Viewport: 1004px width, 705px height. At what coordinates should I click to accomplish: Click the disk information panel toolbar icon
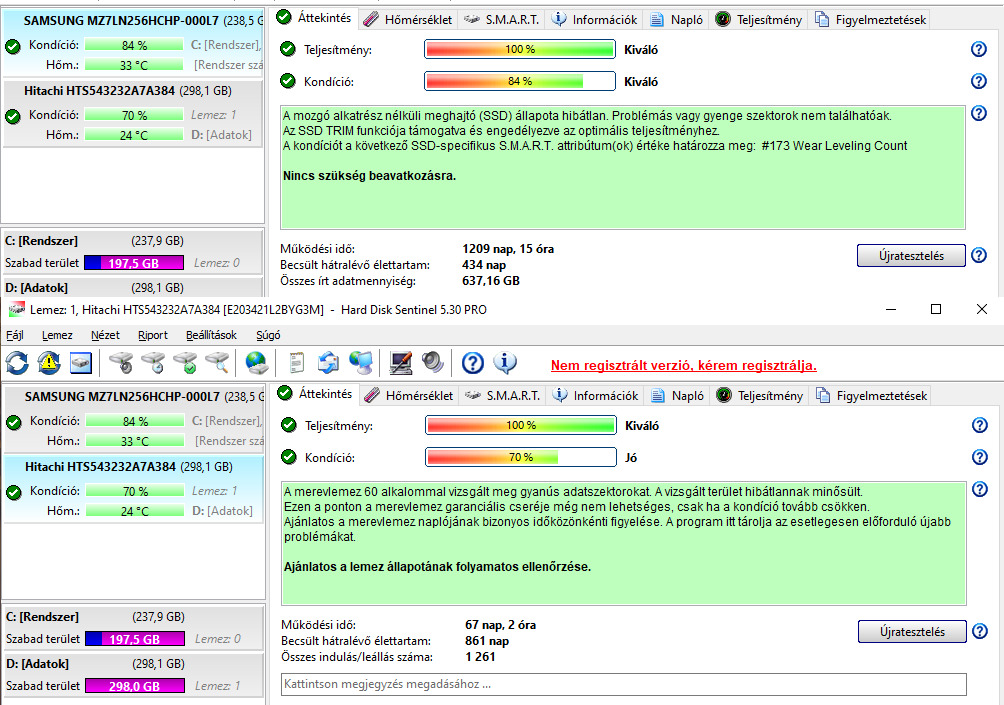pyautogui.click(x=81, y=363)
